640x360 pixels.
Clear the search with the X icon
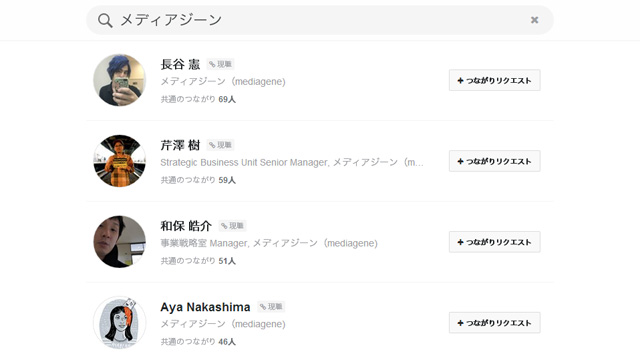pos(534,20)
